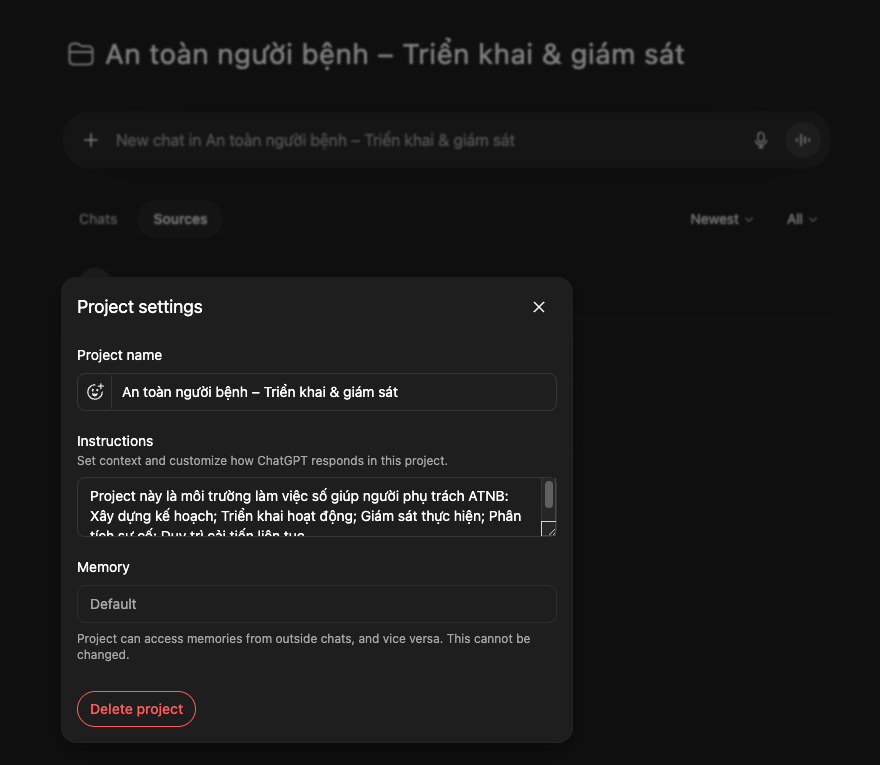Click the Project settings dialog title
Viewport: 880px width, 765px height.
click(x=140, y=307)
